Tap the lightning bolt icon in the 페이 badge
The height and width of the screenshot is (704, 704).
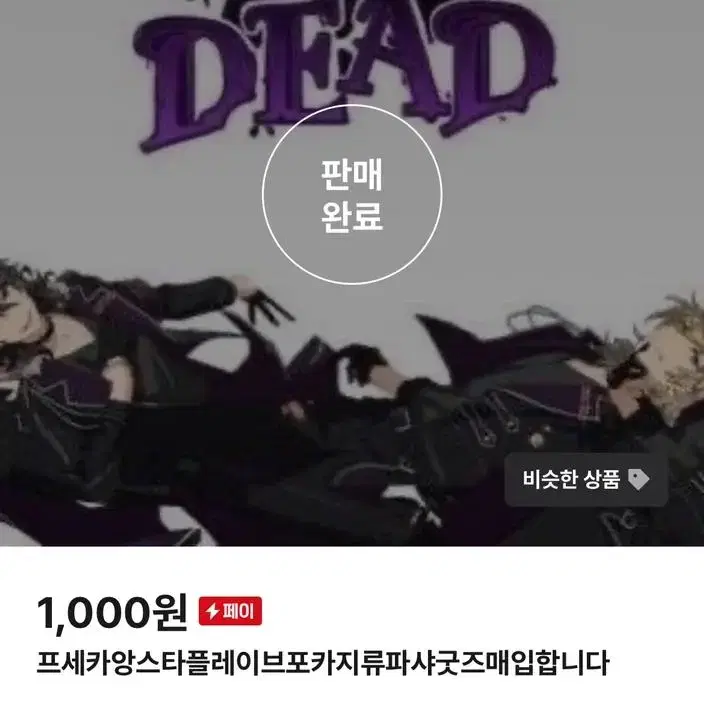tap(212, 611)
